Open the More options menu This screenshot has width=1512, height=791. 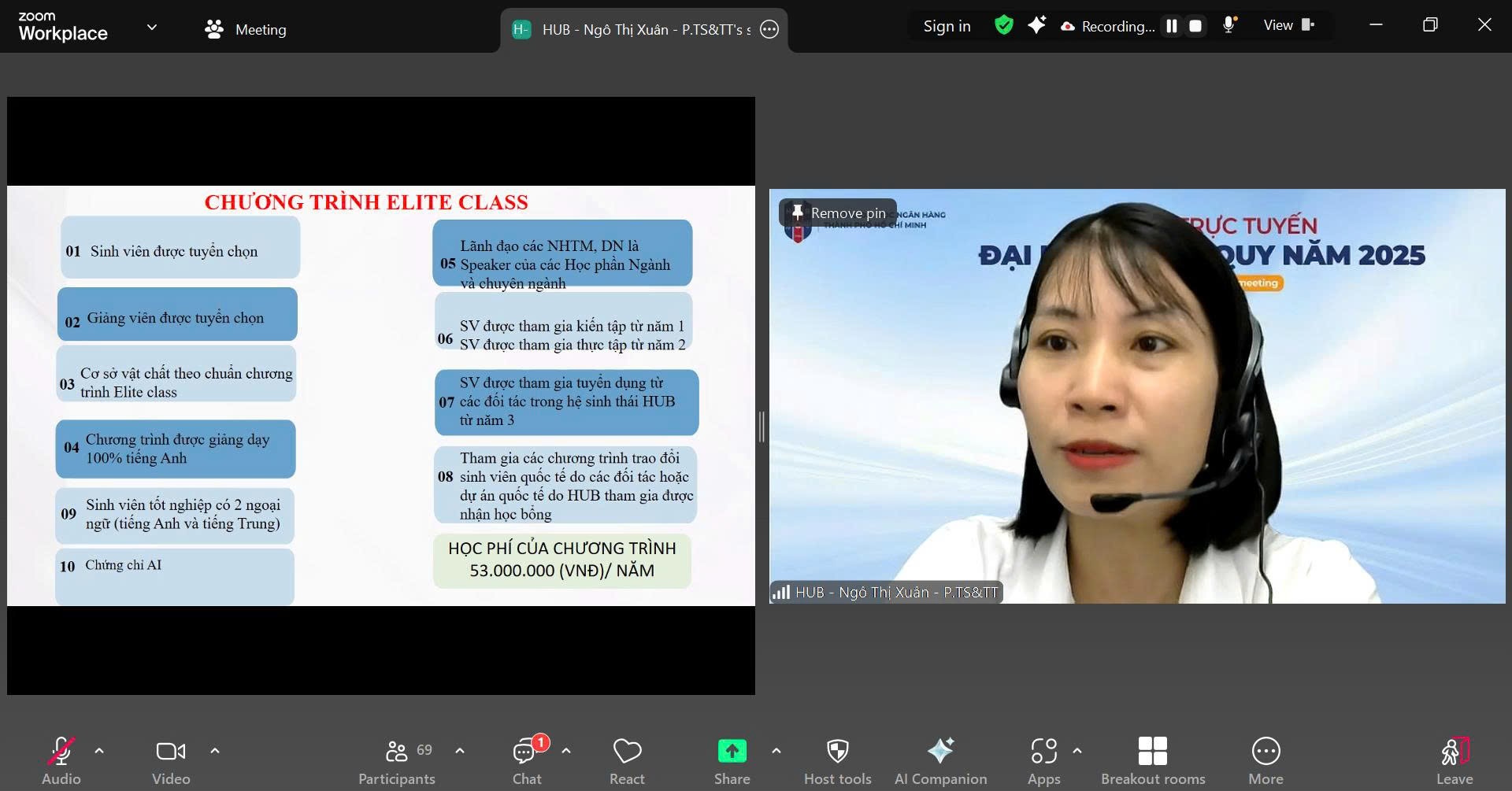pyautogui.click(x=1266, y=761)
